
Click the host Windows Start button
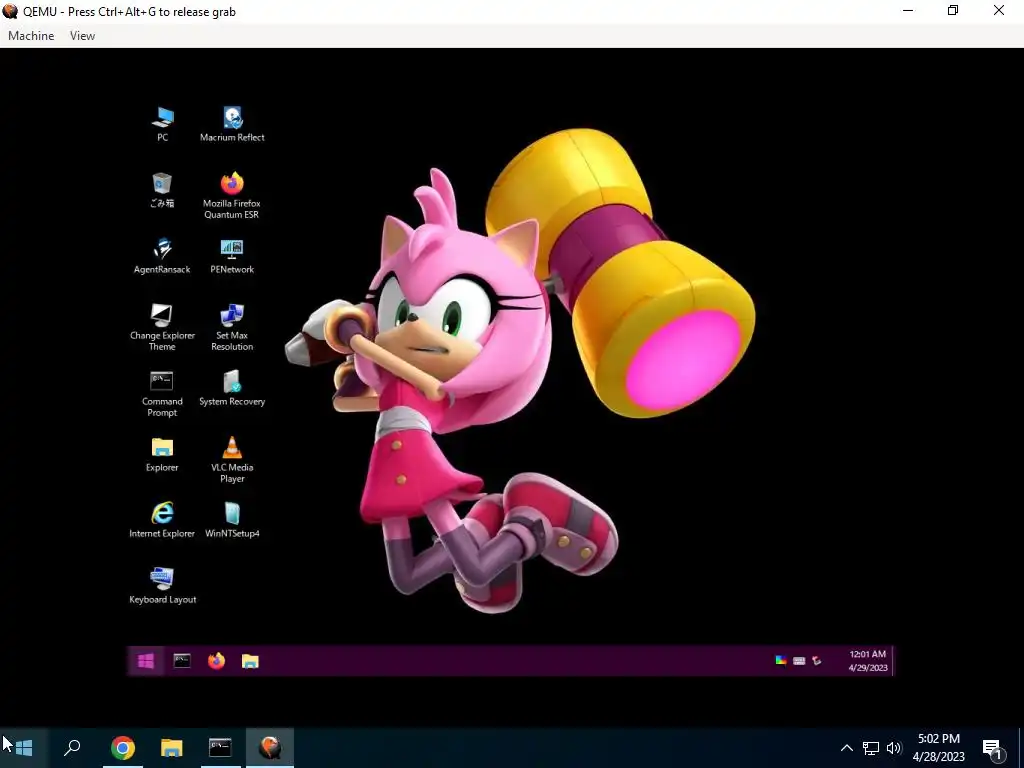pos(24,747)
